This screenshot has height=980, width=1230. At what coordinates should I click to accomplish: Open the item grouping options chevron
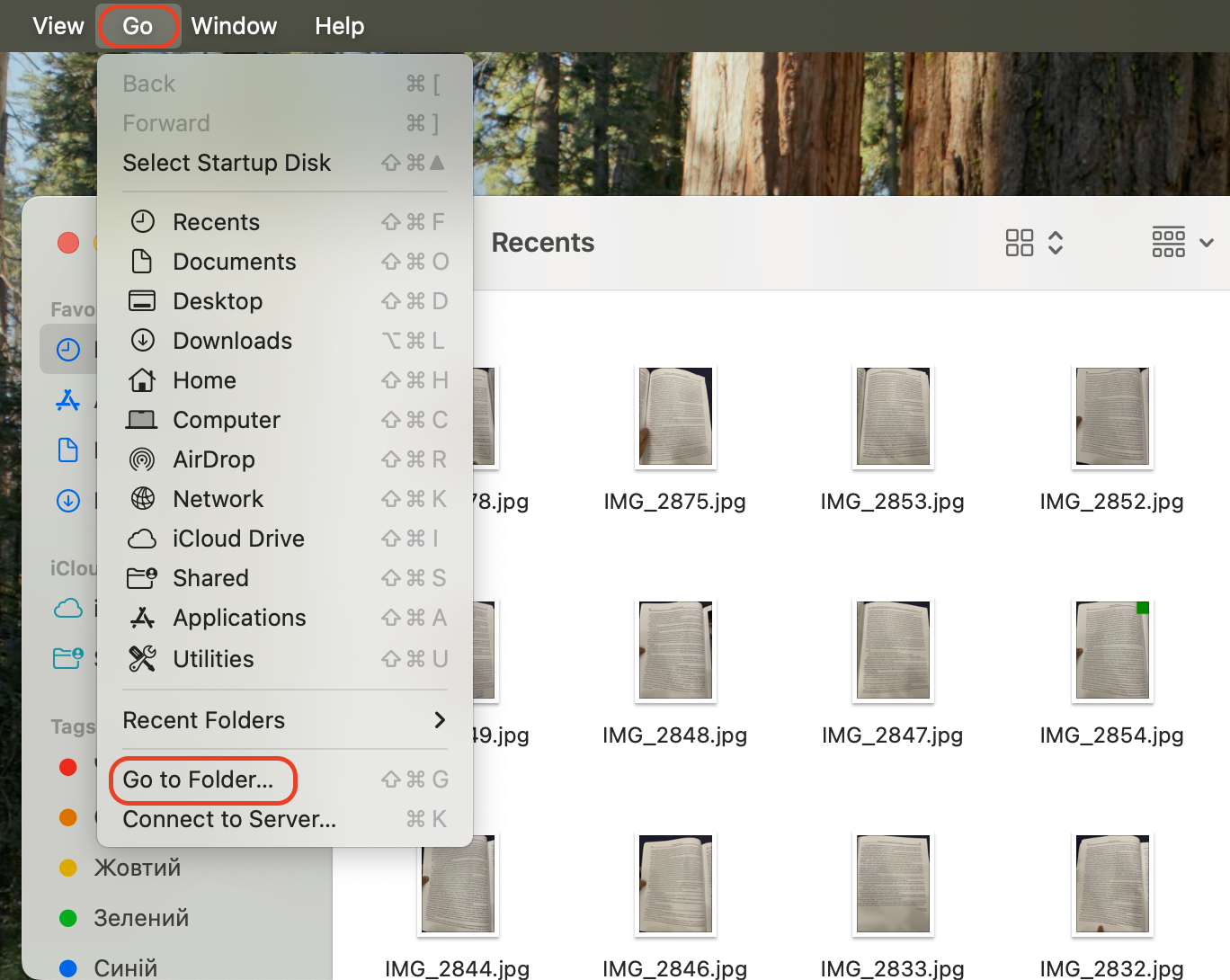click(1168, 242)
